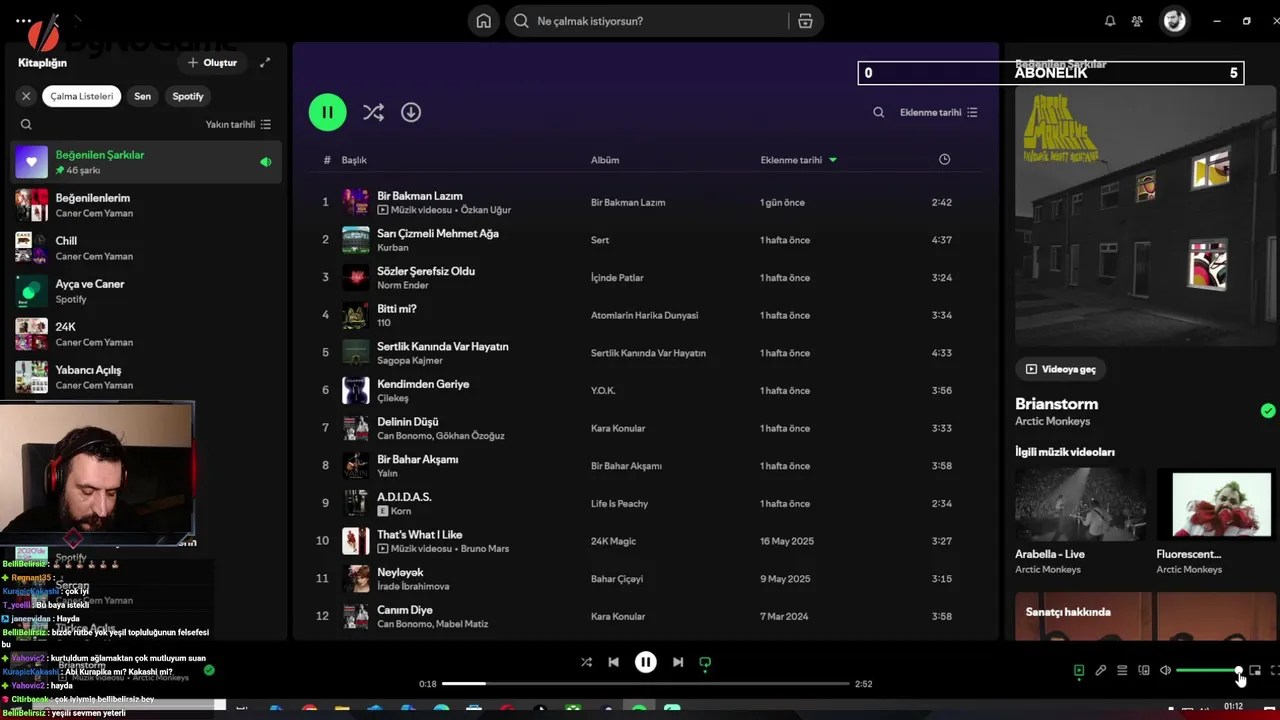The image size is (1280, 720).
Task: Adjust the volume slider
Action: coord(1208,671)
